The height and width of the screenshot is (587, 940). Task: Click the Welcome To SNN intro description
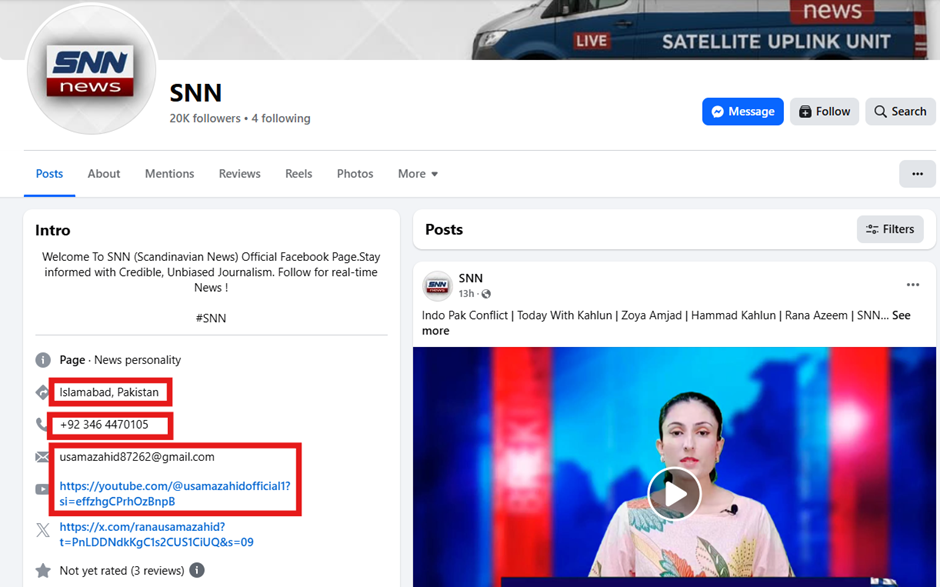[x=211, y=272]
